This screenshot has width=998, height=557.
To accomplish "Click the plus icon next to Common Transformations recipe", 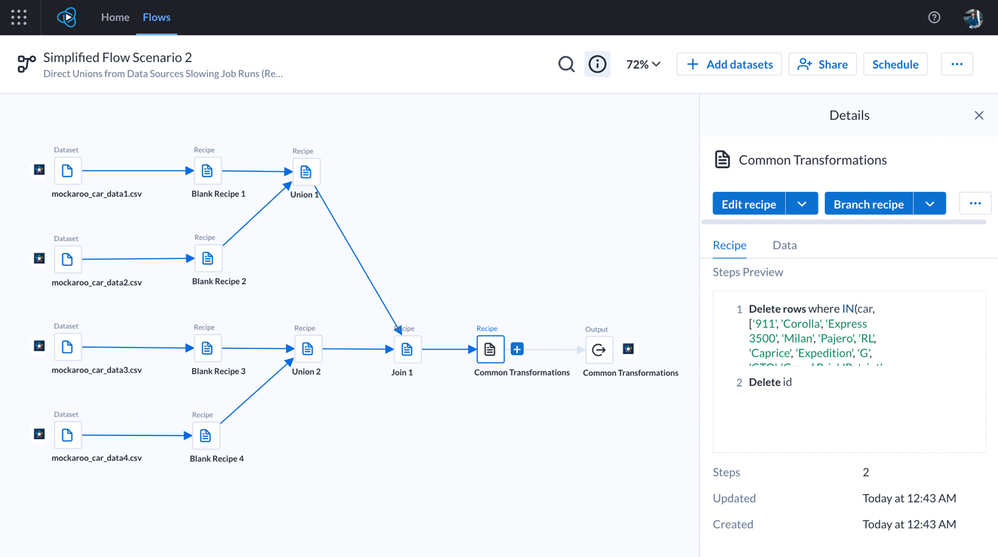I will [x=517, y=349].
